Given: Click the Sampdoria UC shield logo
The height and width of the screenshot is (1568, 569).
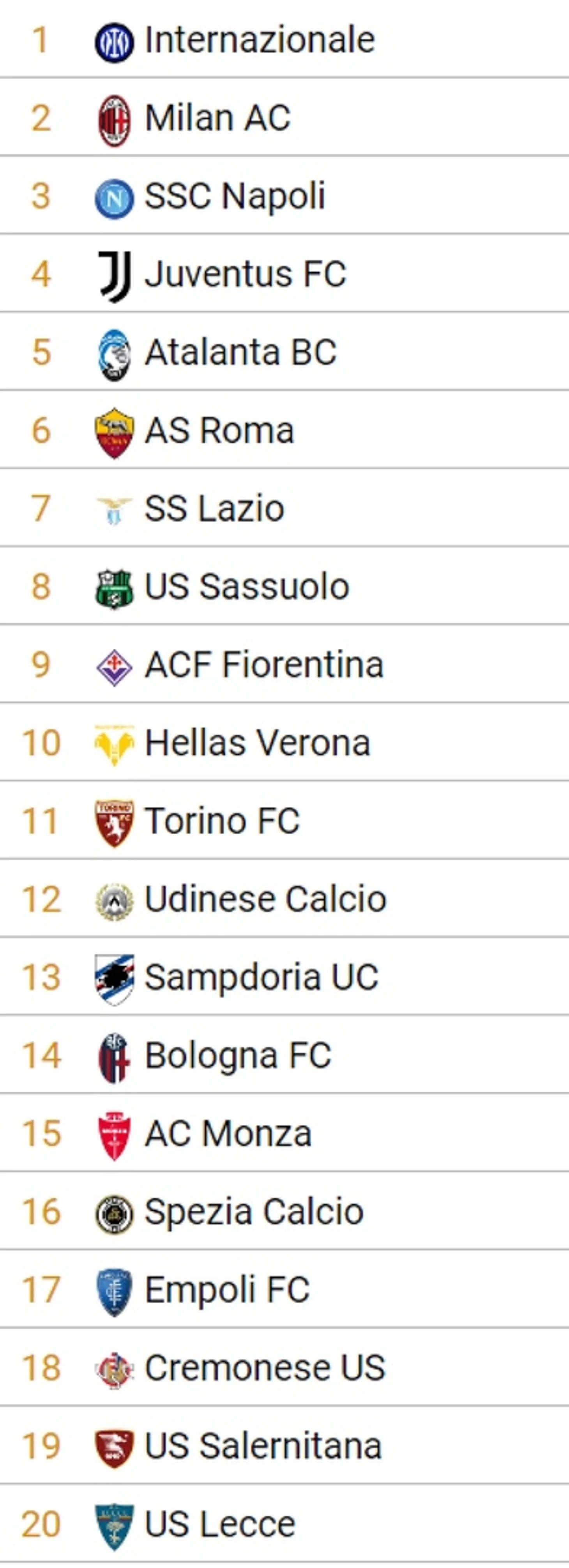Looking at the screenshot, I should 114,979.
